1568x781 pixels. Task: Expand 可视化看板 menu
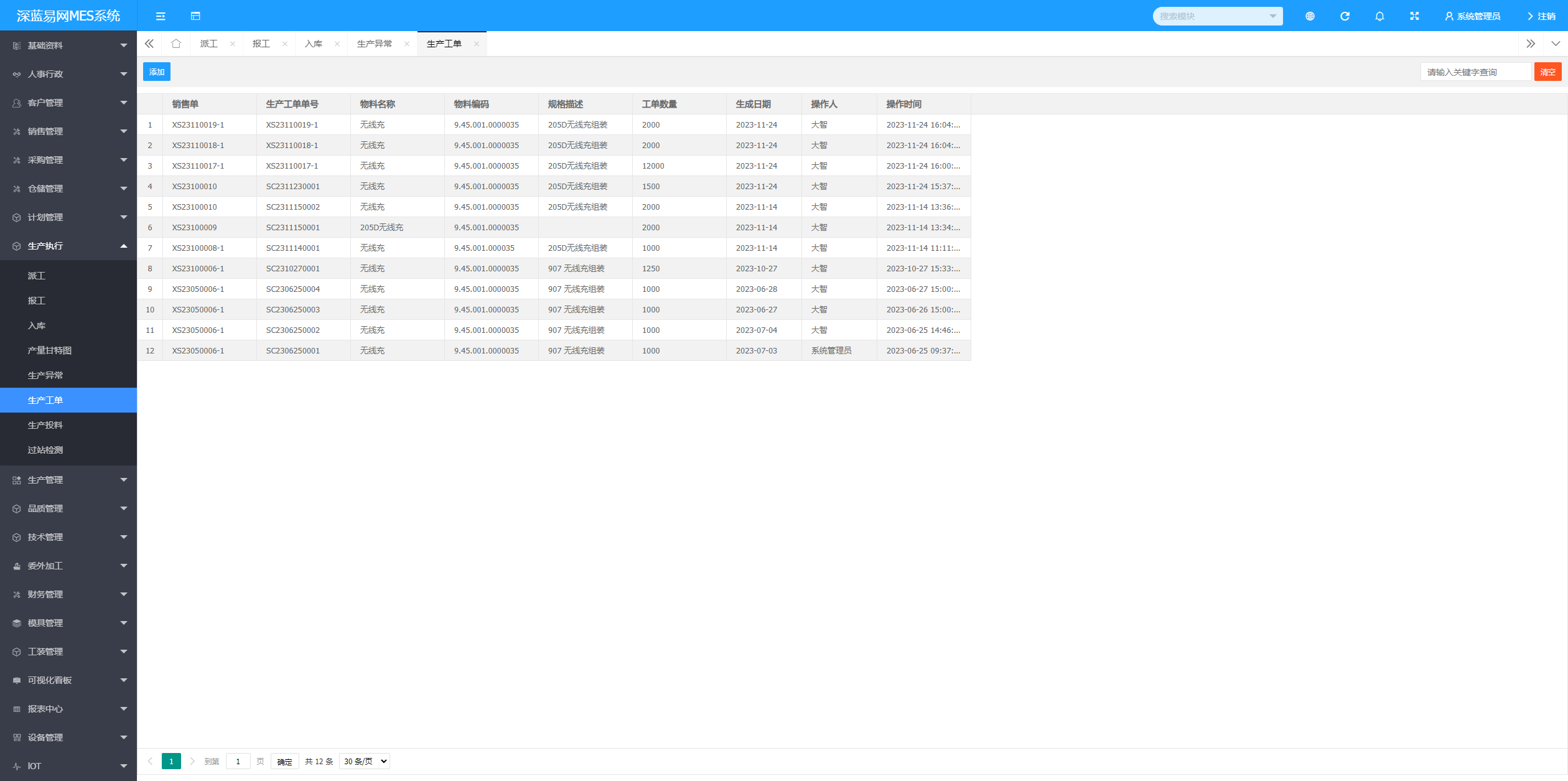point(68,680)
